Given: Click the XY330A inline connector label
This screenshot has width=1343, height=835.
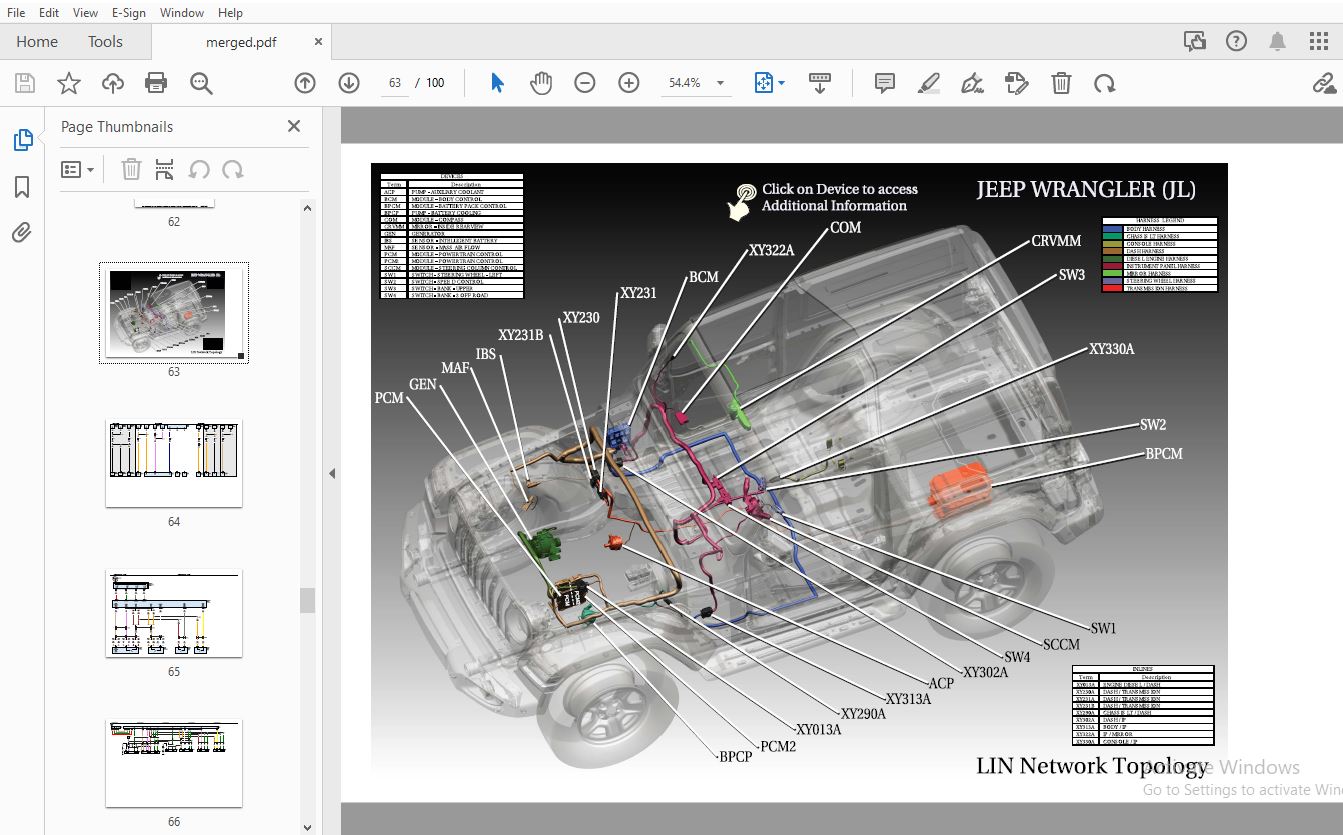Looking at the screenshot, I should tap(1112, 349).
